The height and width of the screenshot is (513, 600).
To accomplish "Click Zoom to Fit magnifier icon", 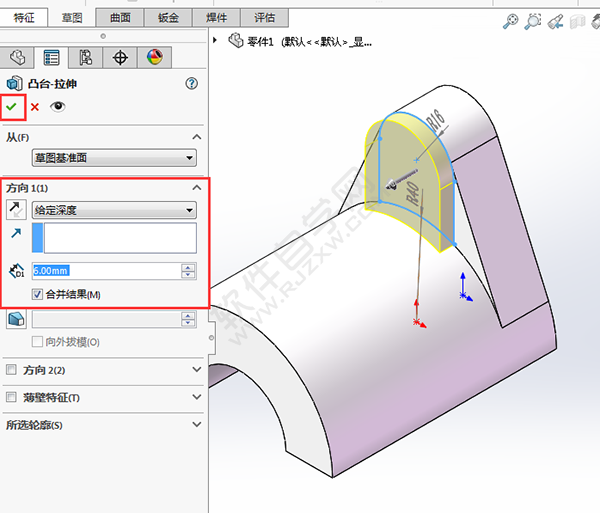I will [x=510, y=21].
